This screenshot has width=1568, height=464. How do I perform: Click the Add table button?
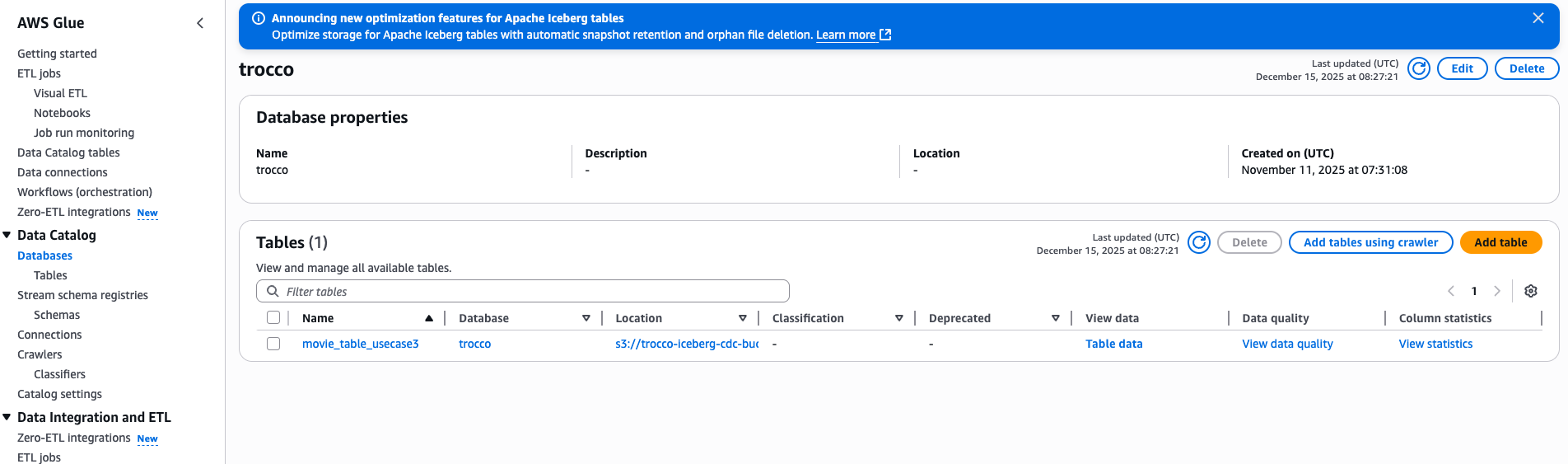[1500, 242]
